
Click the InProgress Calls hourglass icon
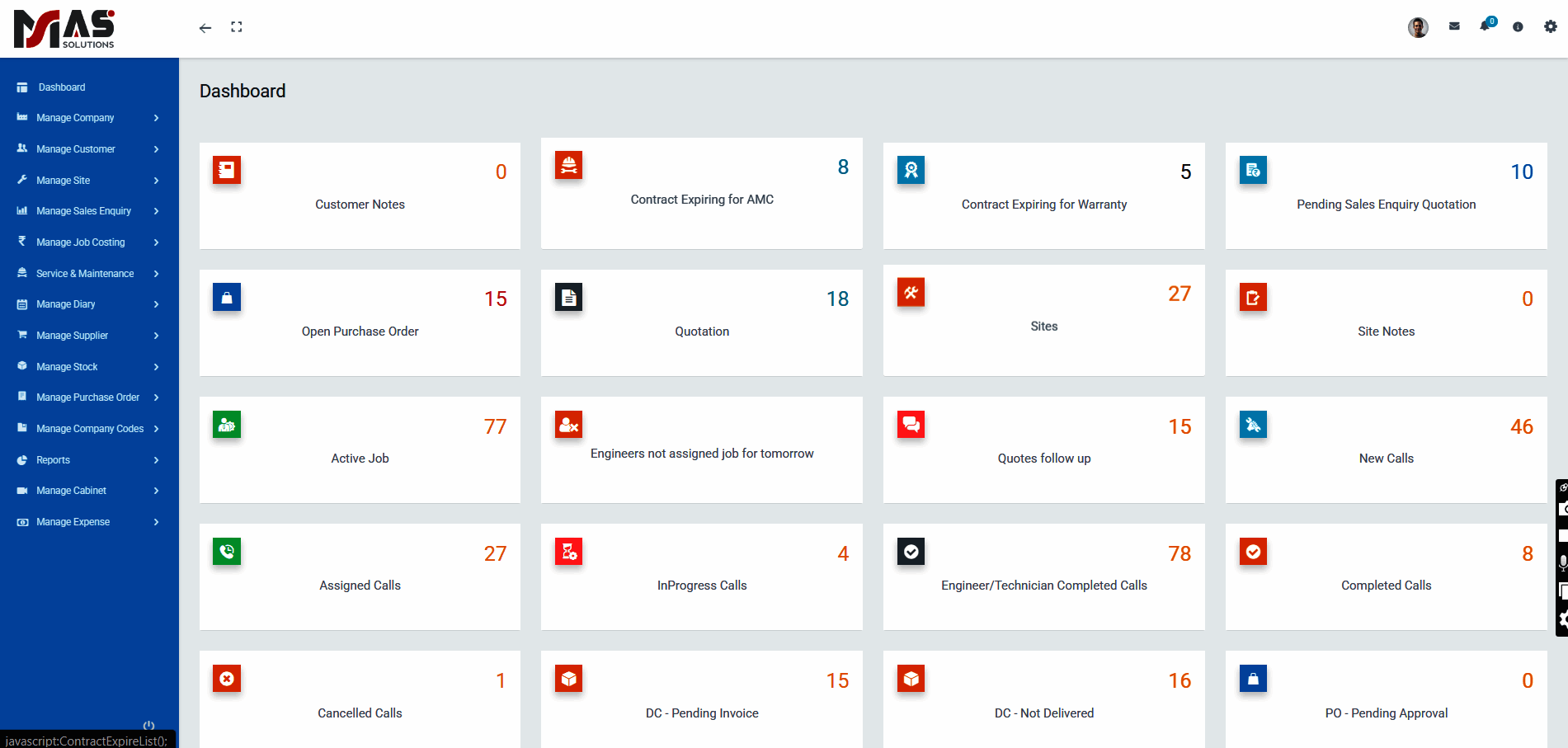569,553
